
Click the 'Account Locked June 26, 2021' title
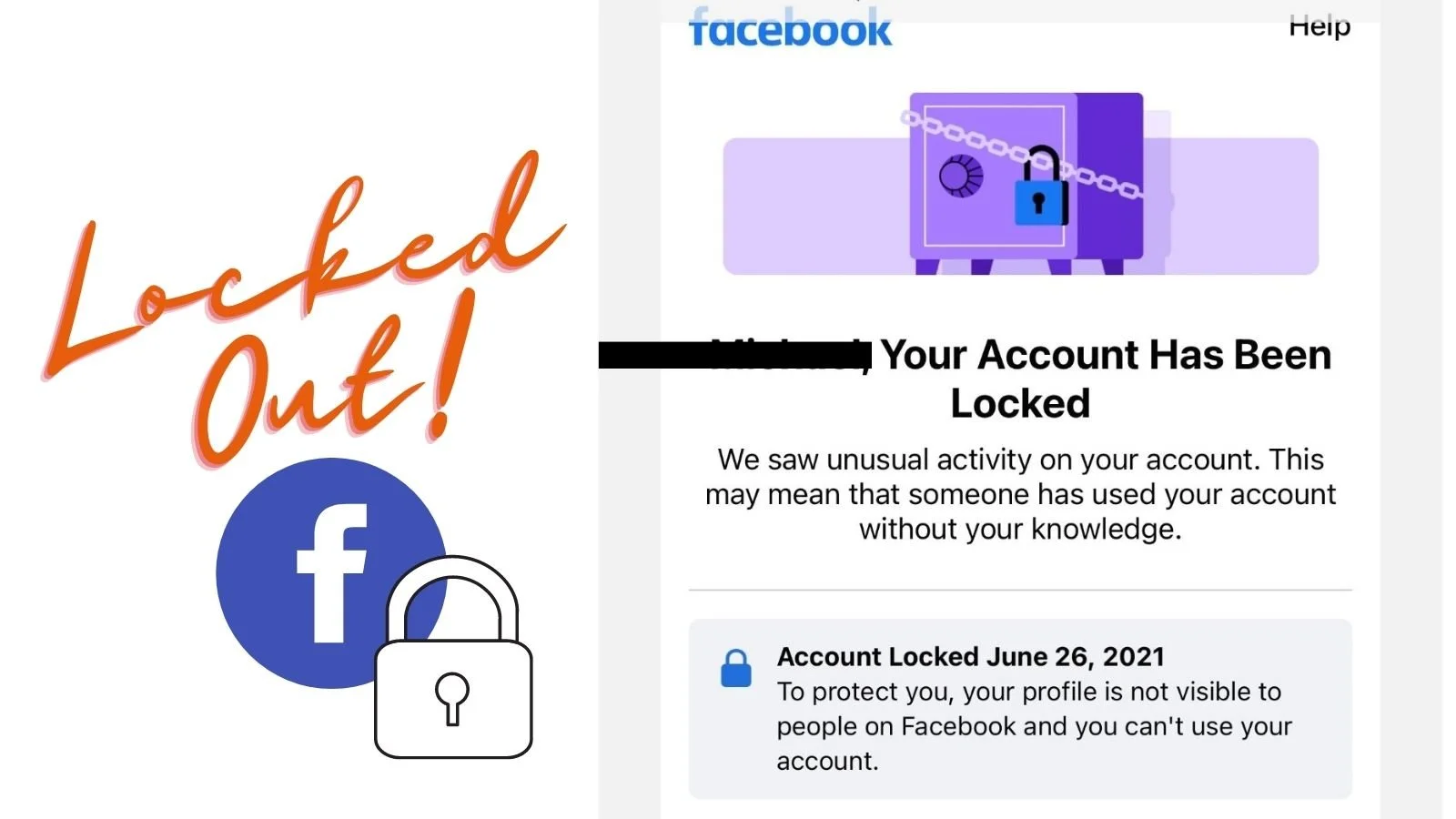[971, 657]
